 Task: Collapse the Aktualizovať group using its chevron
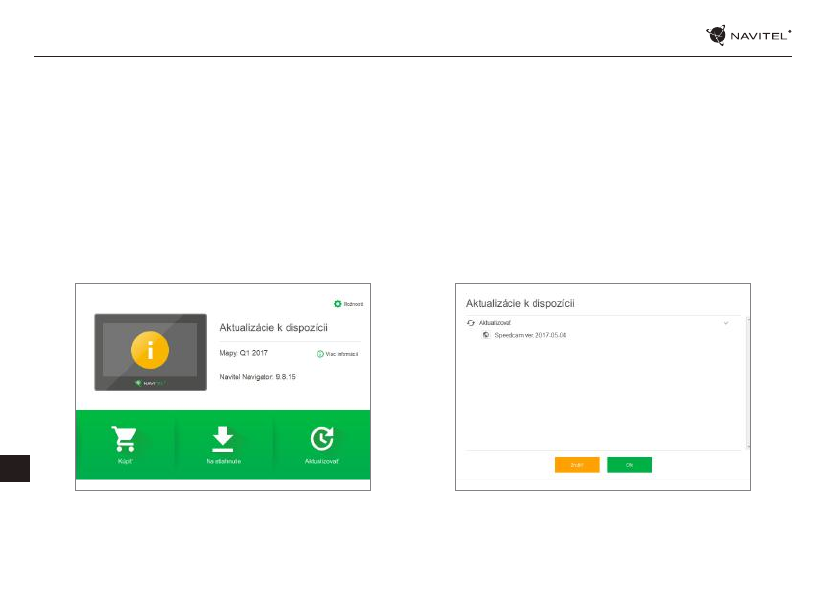726,323
